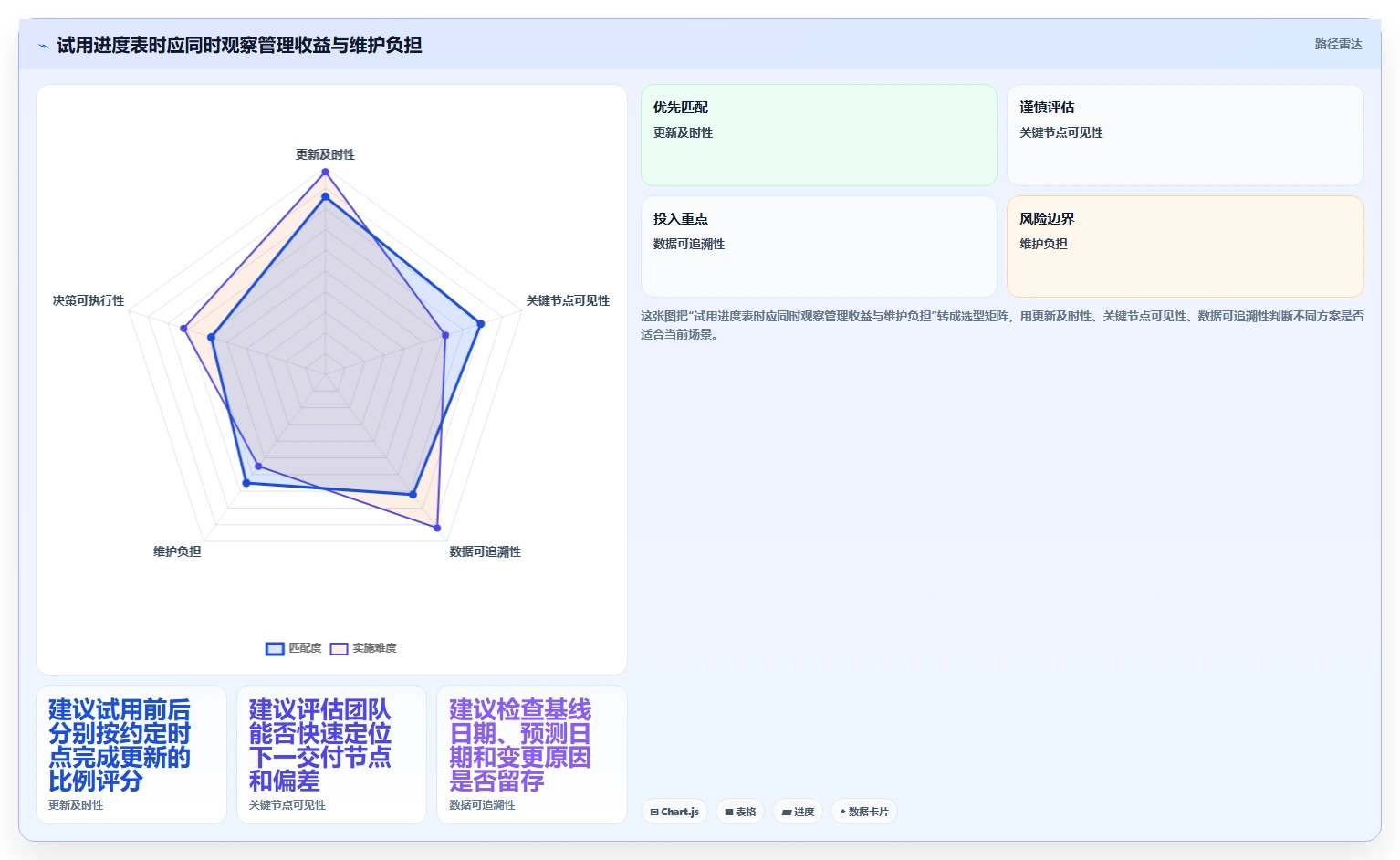Click the 路径雷达 label in header
This screenshot has height=860, width=1400.
(x=1338, y=44)
